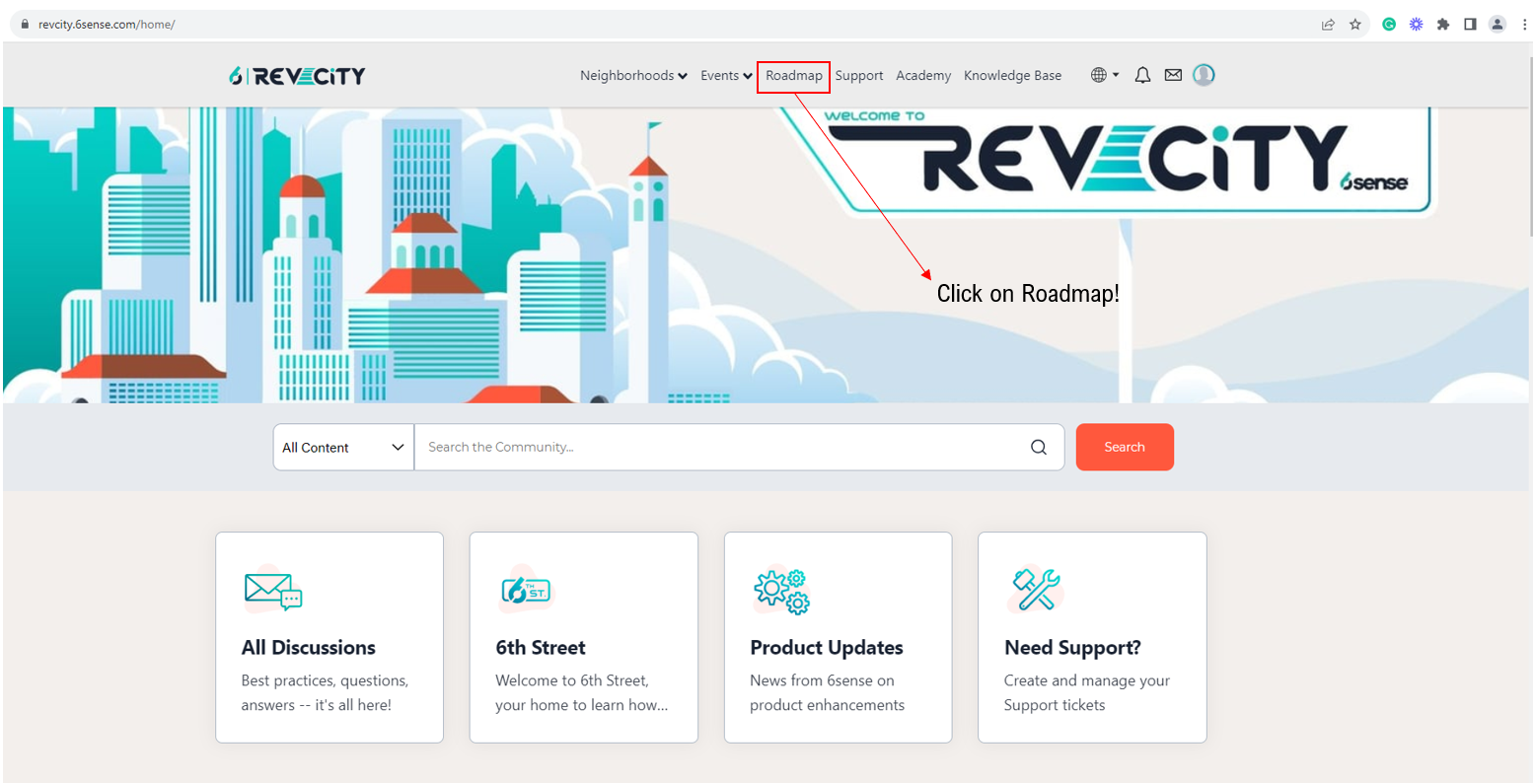Open the notifications bell icon

[1142, 75]
